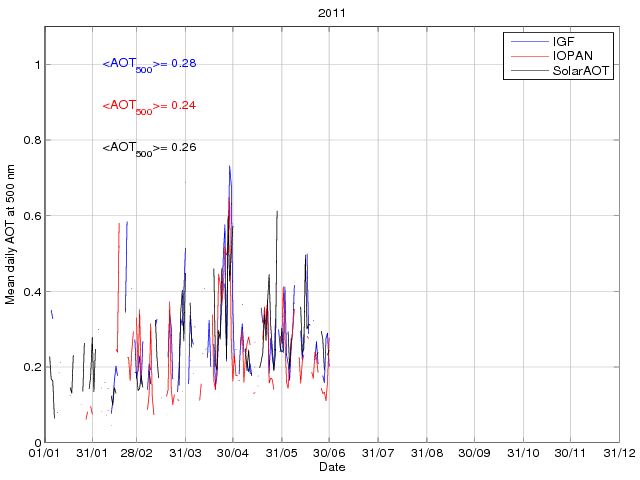640x480 pixels.
Task: Click the SolarAOT legend entry
Action: [x=581, y=72]
